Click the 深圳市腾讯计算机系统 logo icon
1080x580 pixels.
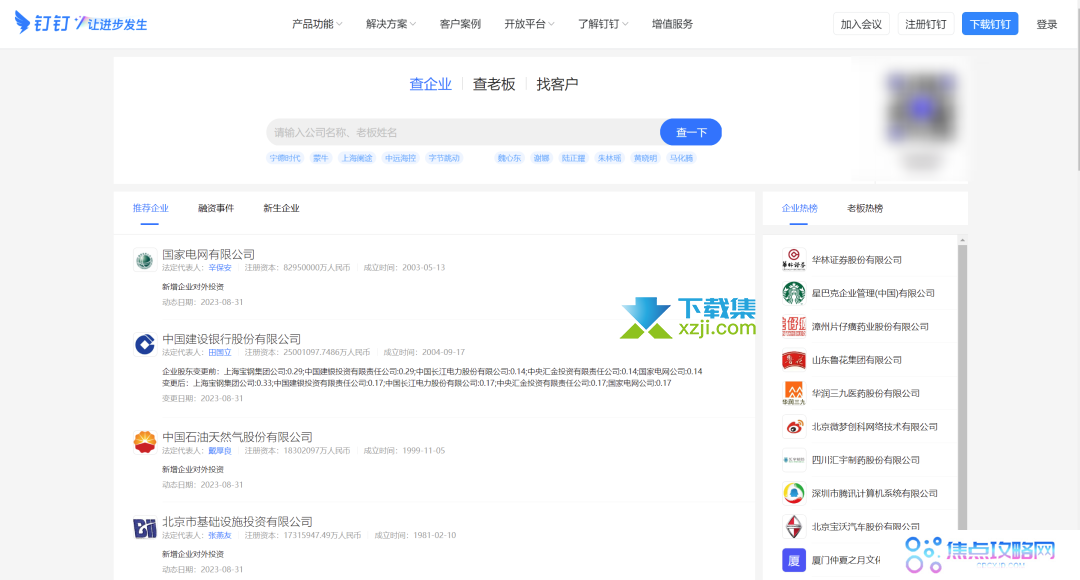coord(793,493)
